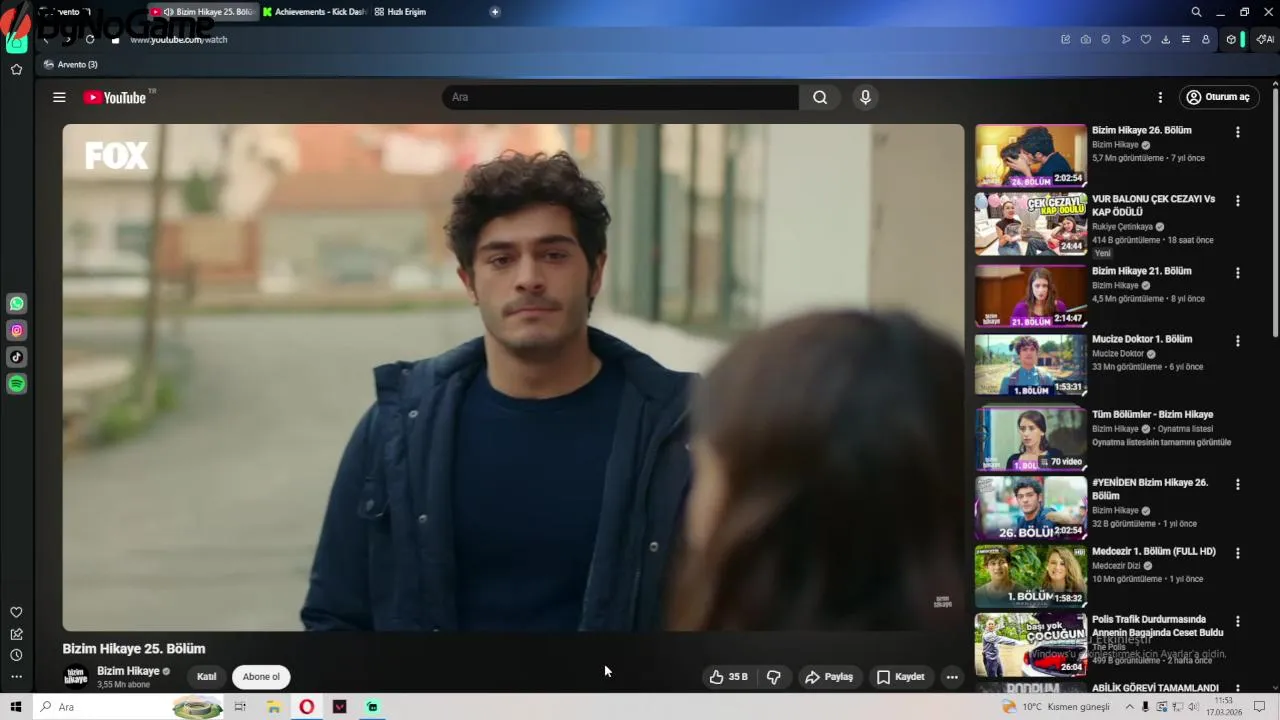Open the sidebar bookmarks star icon
1280x720 pixels.
click(x=16, y=69)
